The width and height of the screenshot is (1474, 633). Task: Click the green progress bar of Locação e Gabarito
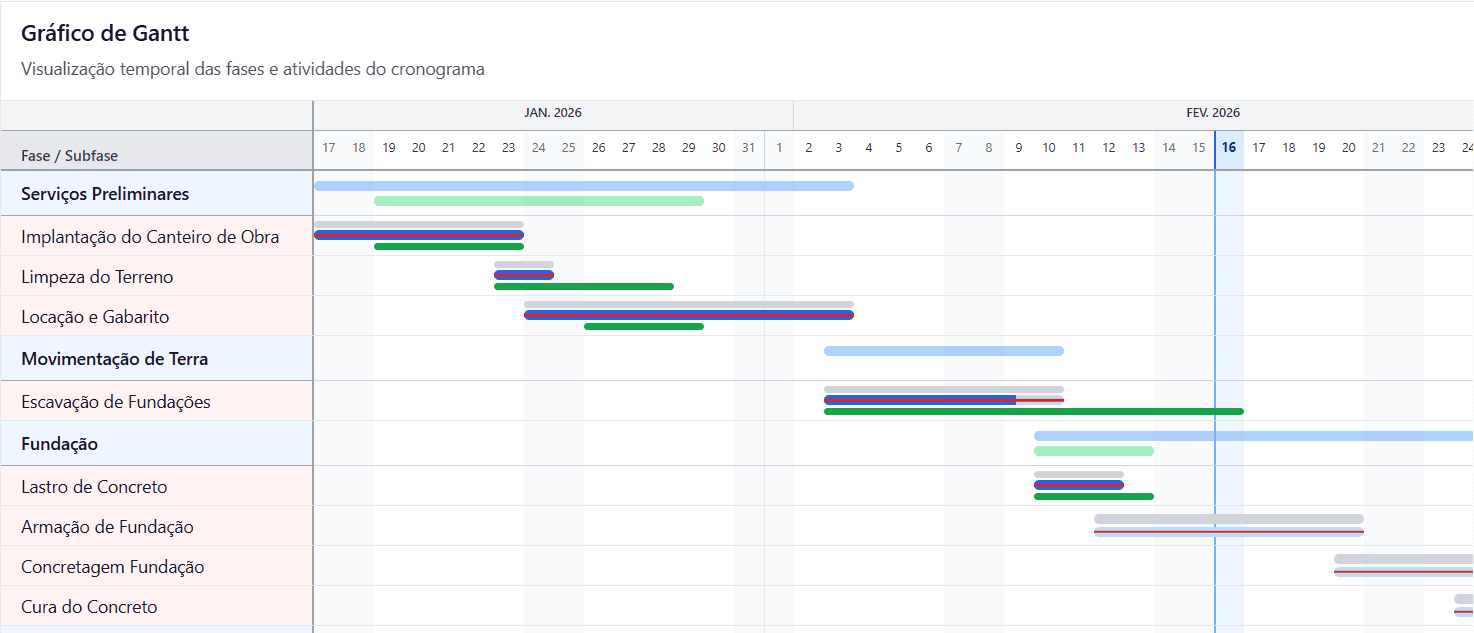(643, 325)
